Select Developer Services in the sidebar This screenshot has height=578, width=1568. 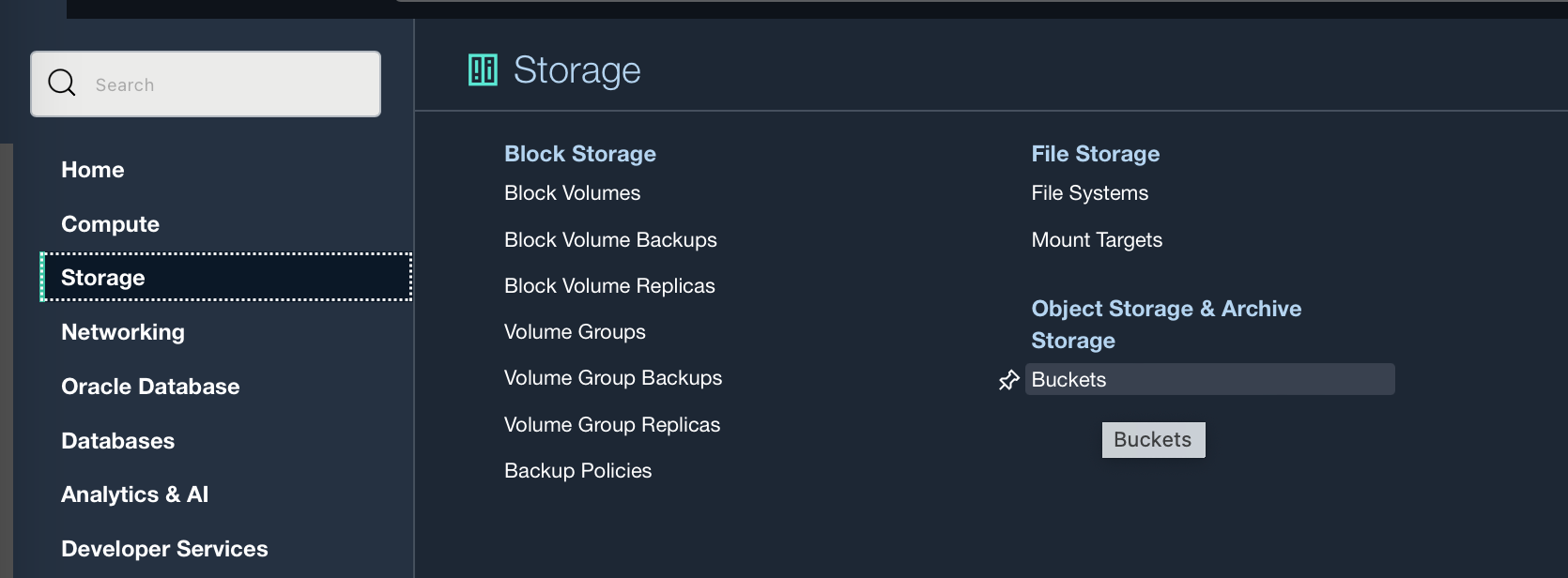point(164,549)
